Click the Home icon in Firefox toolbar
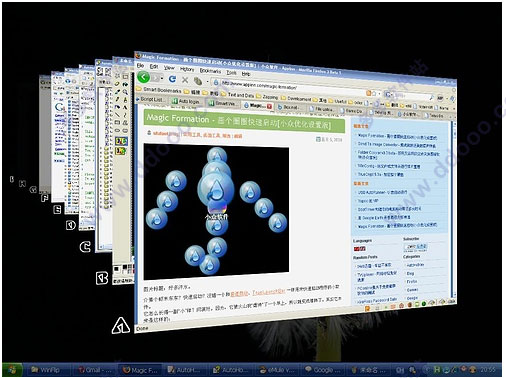This screenshot has height=378, width=506. [x=198, y=81]
